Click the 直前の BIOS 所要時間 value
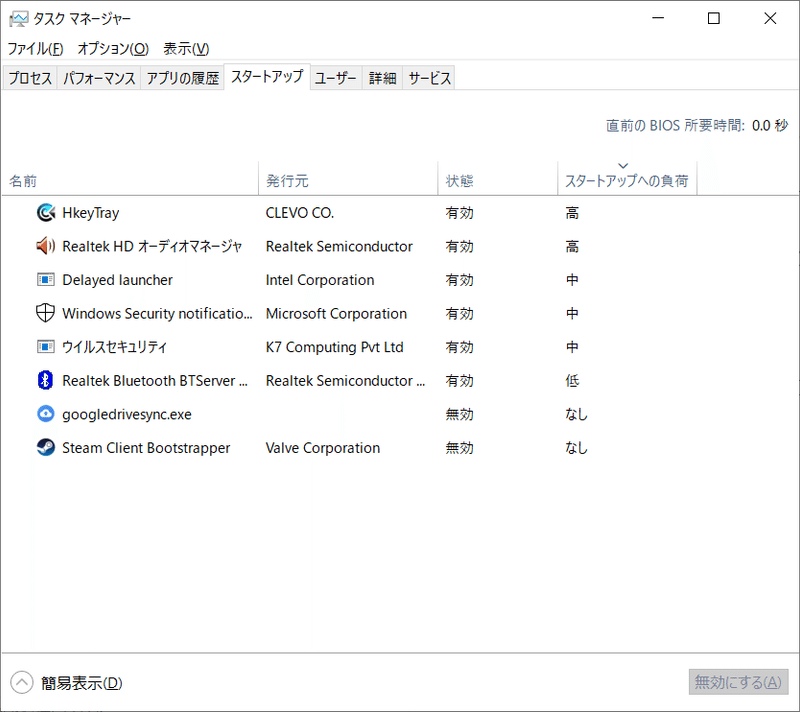Image resolution: width=800 pixels, height=712 pixels. coord(770,125)
